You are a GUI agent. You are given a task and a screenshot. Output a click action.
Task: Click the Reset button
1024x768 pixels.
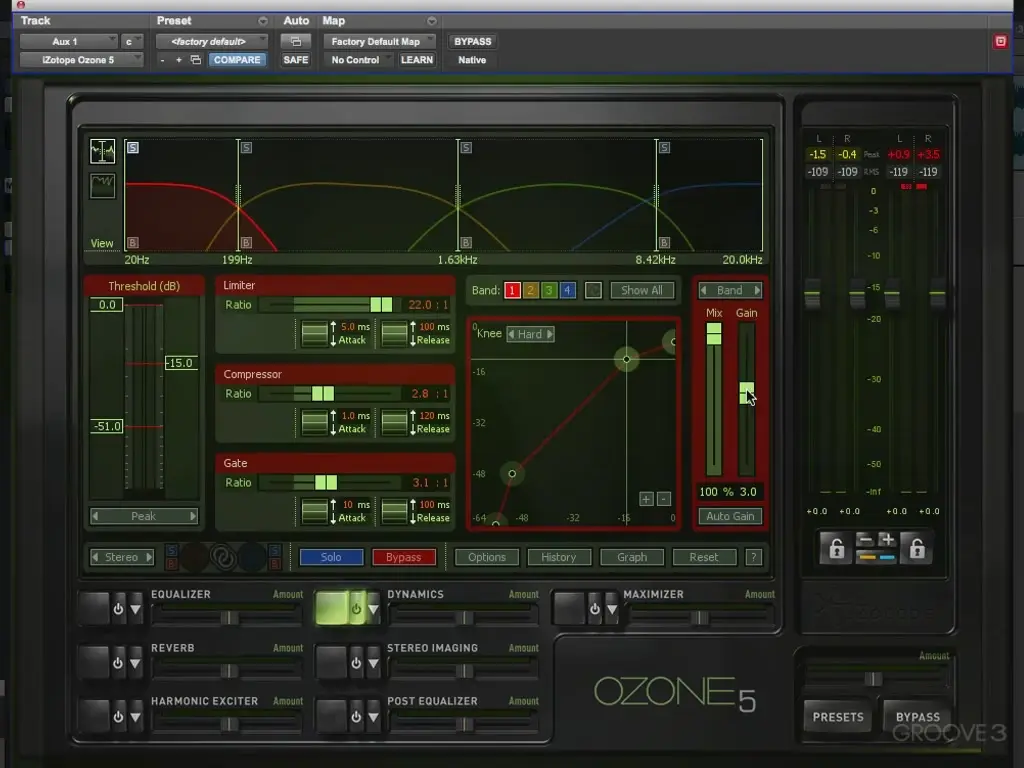pyautogui.click(x=704, y=557)
